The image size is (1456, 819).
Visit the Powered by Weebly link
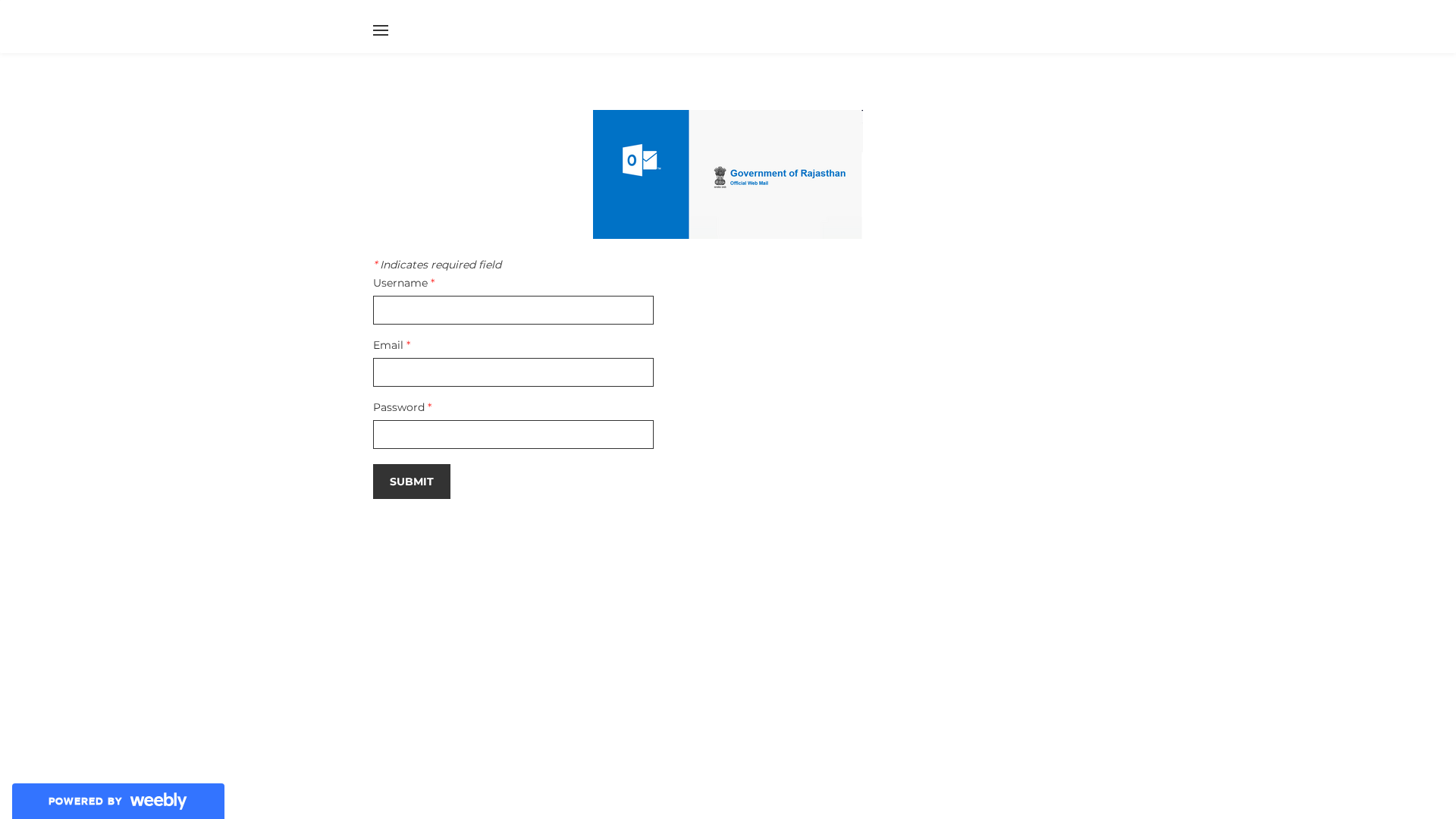(118, 801)
